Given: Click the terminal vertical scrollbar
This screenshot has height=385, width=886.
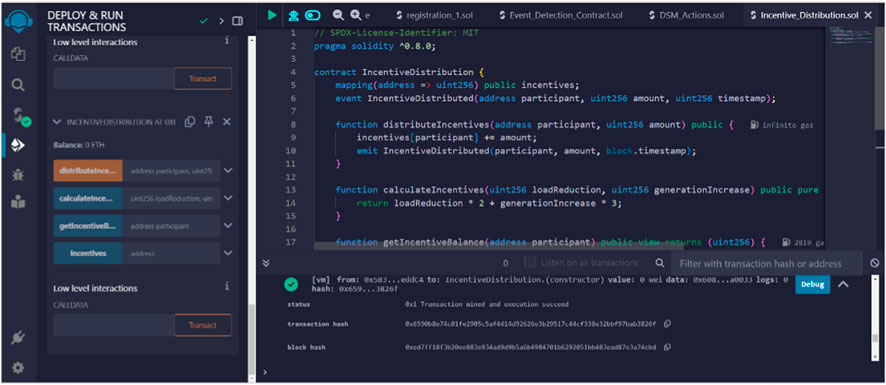Looking at the screenshot, I should point(875,338).
